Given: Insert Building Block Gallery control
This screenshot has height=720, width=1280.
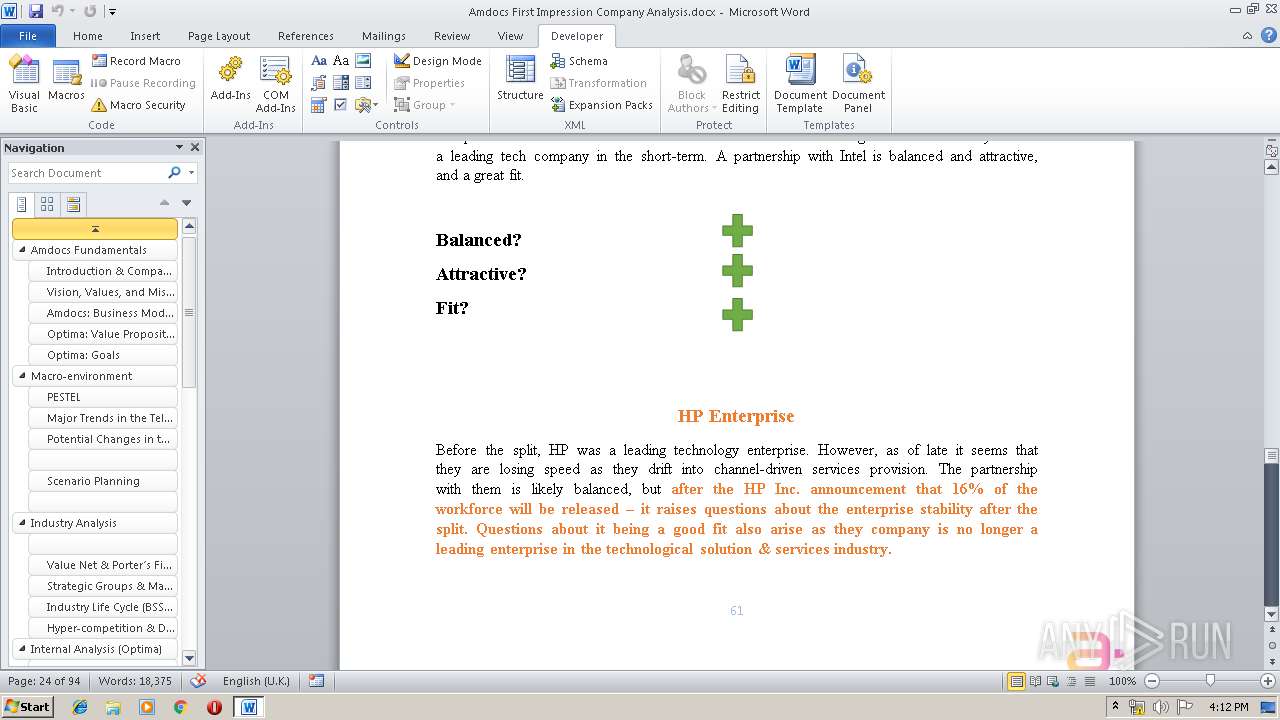Looking at the screenshot, I should click(x=319, y=83).
